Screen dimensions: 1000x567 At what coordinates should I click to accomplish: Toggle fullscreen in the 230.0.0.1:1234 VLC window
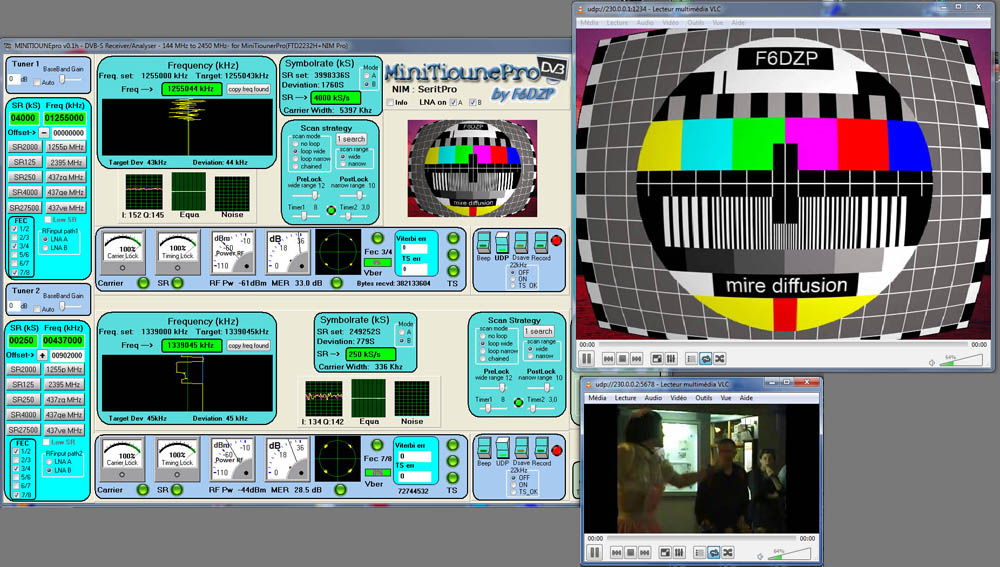pos(658,359)
